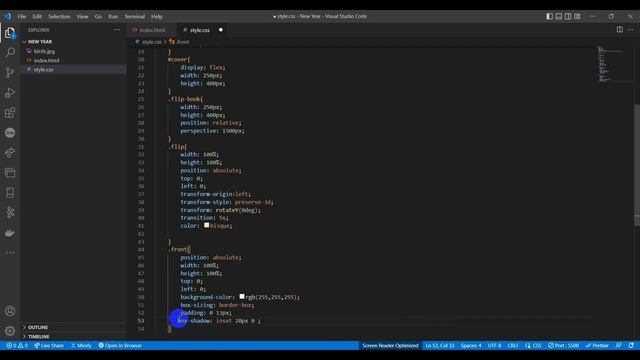This screenshot has width=640, height=360.
Task: Open birds.jpg in the explorer
Action: pos(44,51)
